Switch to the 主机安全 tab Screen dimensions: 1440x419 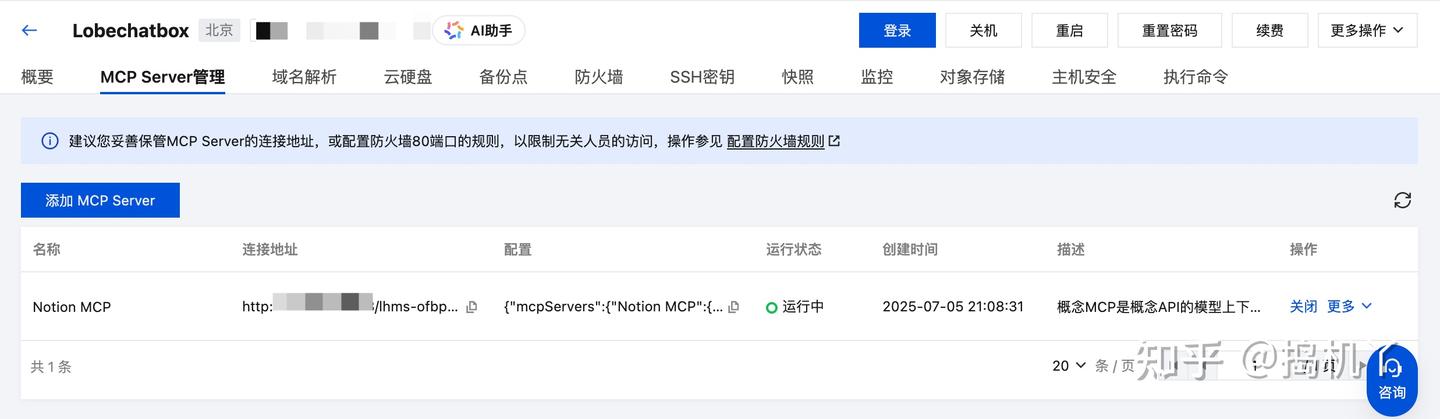tap(1084, 77)
